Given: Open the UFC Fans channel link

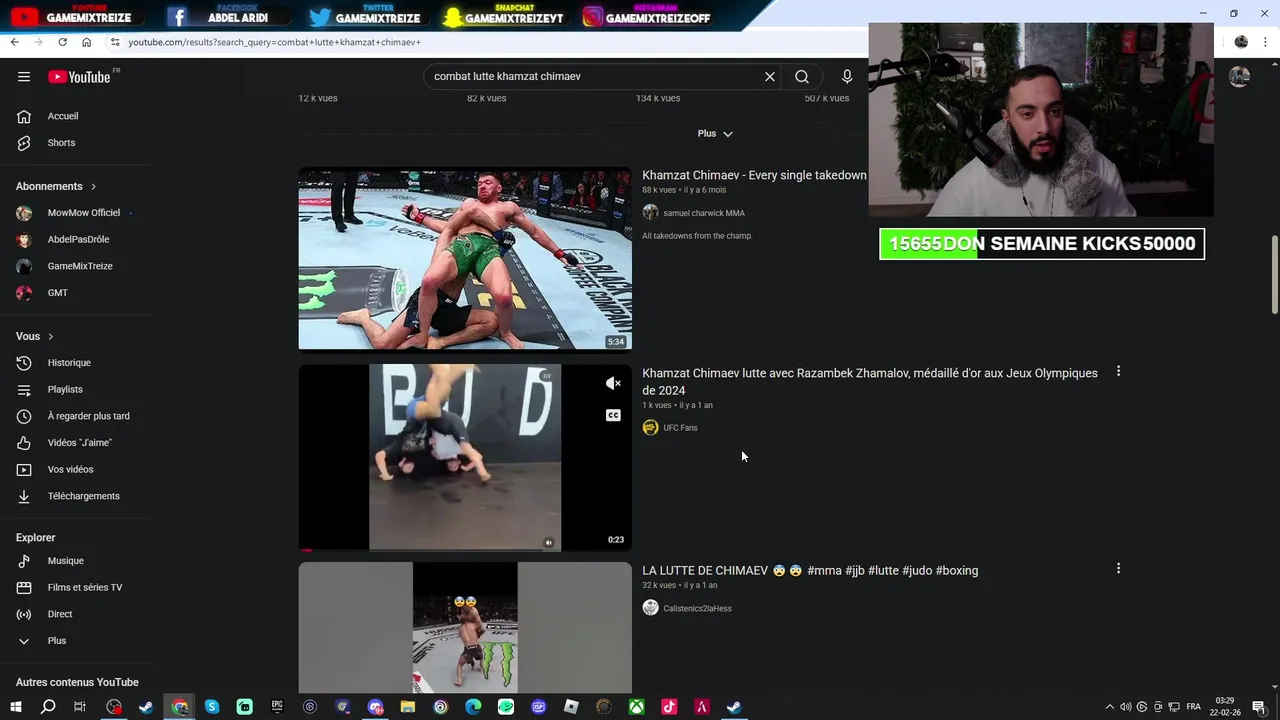Looking at the screenshot, I should point(680,428).
